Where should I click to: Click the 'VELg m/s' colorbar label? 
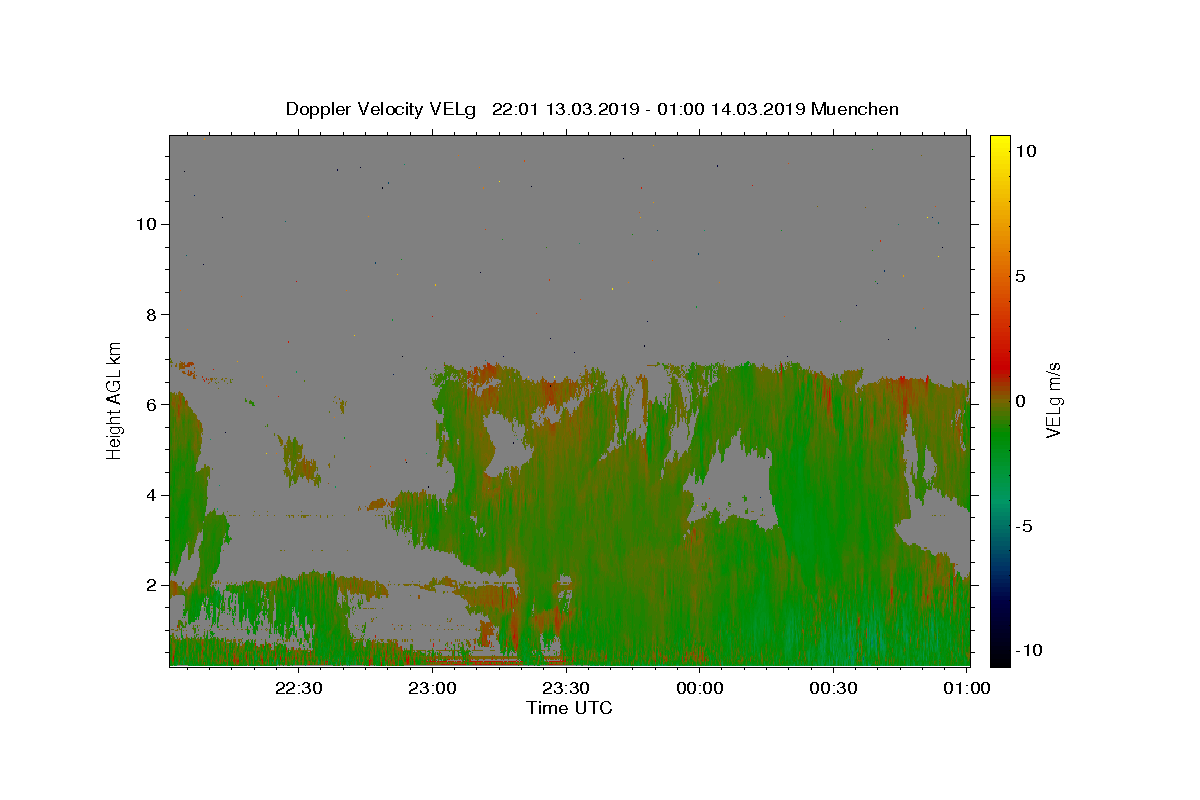pyautogui.click(x=1053, y=400)
